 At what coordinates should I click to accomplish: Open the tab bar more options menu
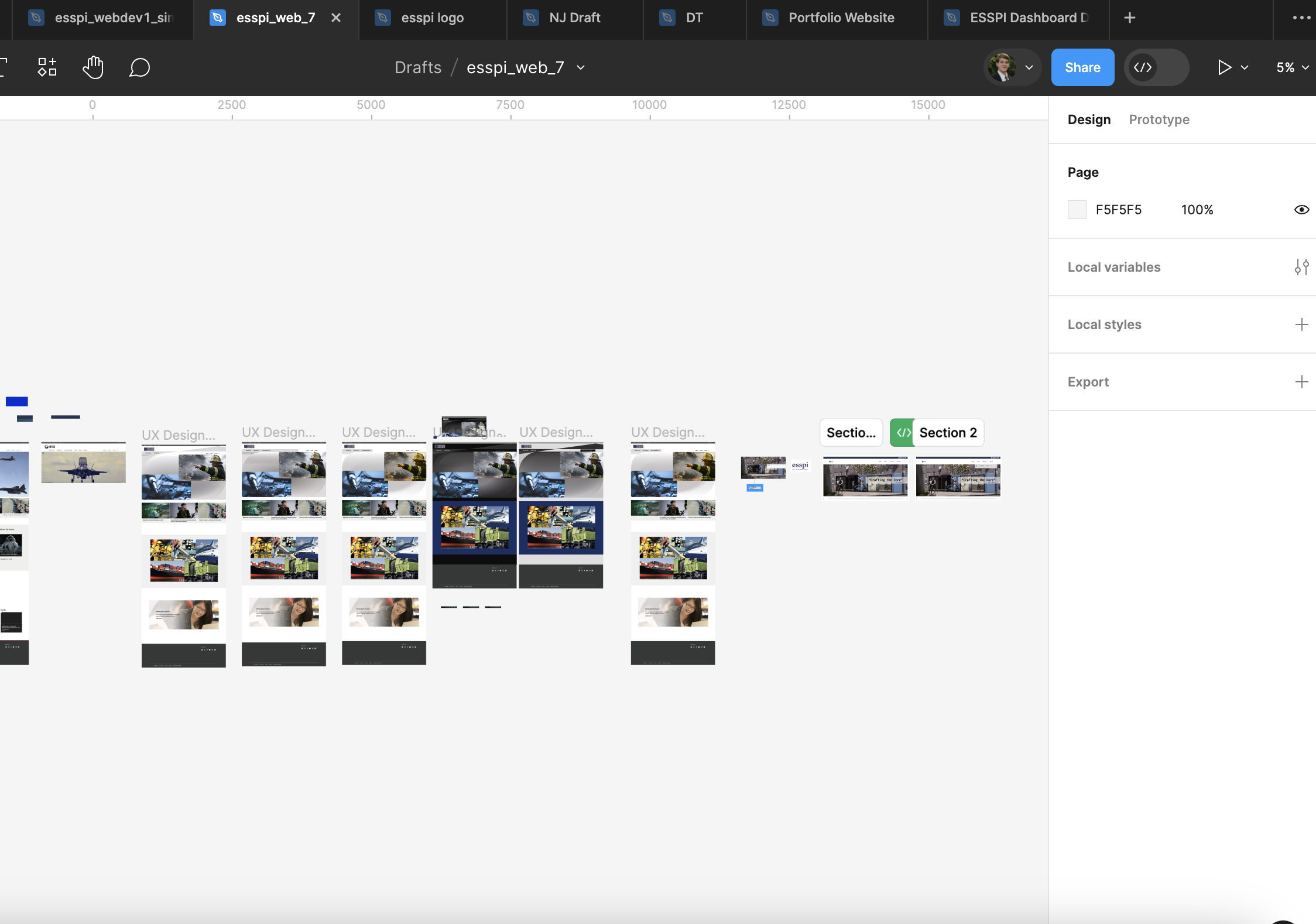[x=1301, y=18]
